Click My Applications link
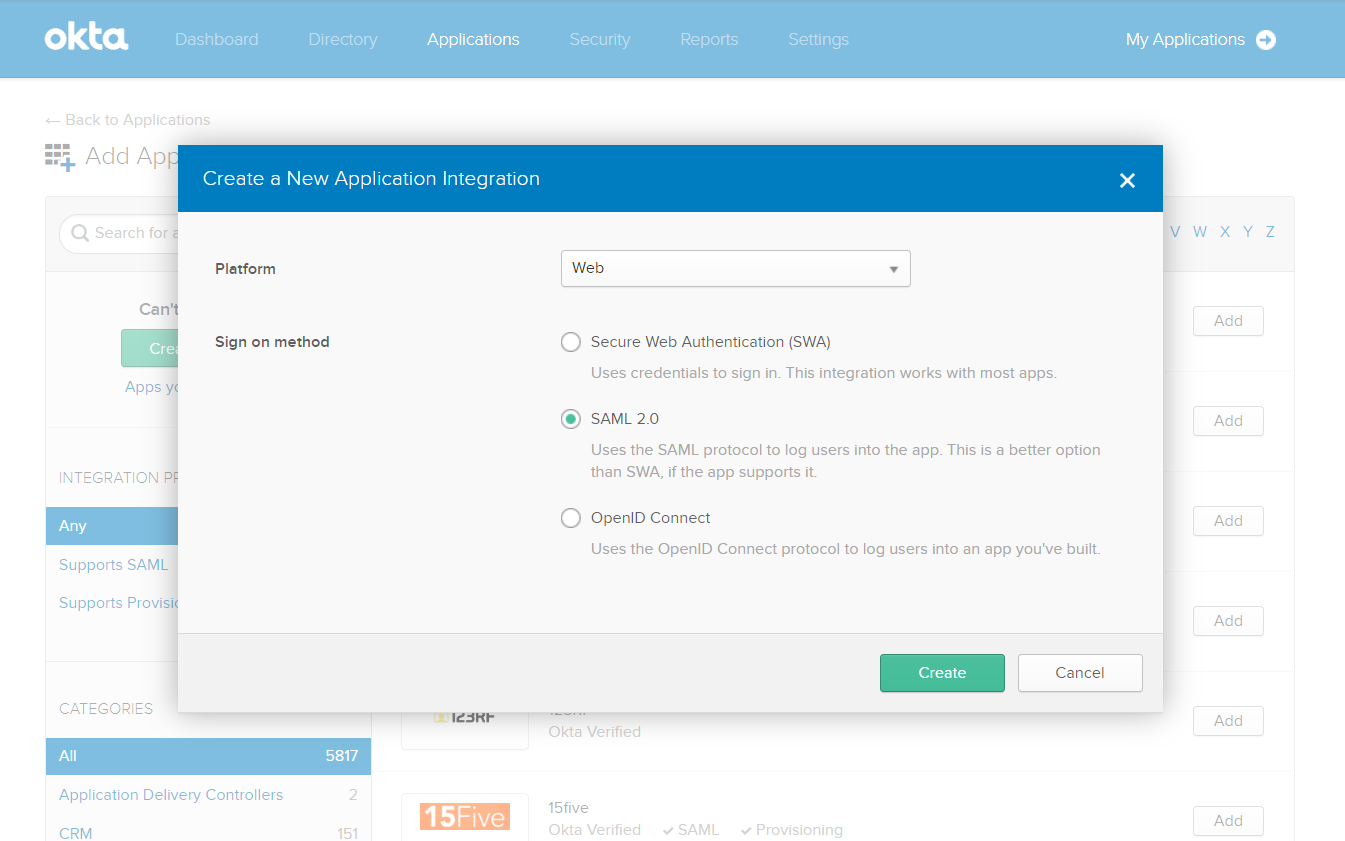The width and height of the screenshot is (1345, 841). point(1185,40)
